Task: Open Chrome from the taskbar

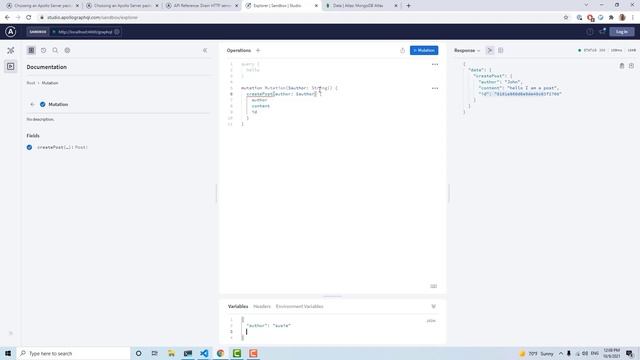Action: 220,353
